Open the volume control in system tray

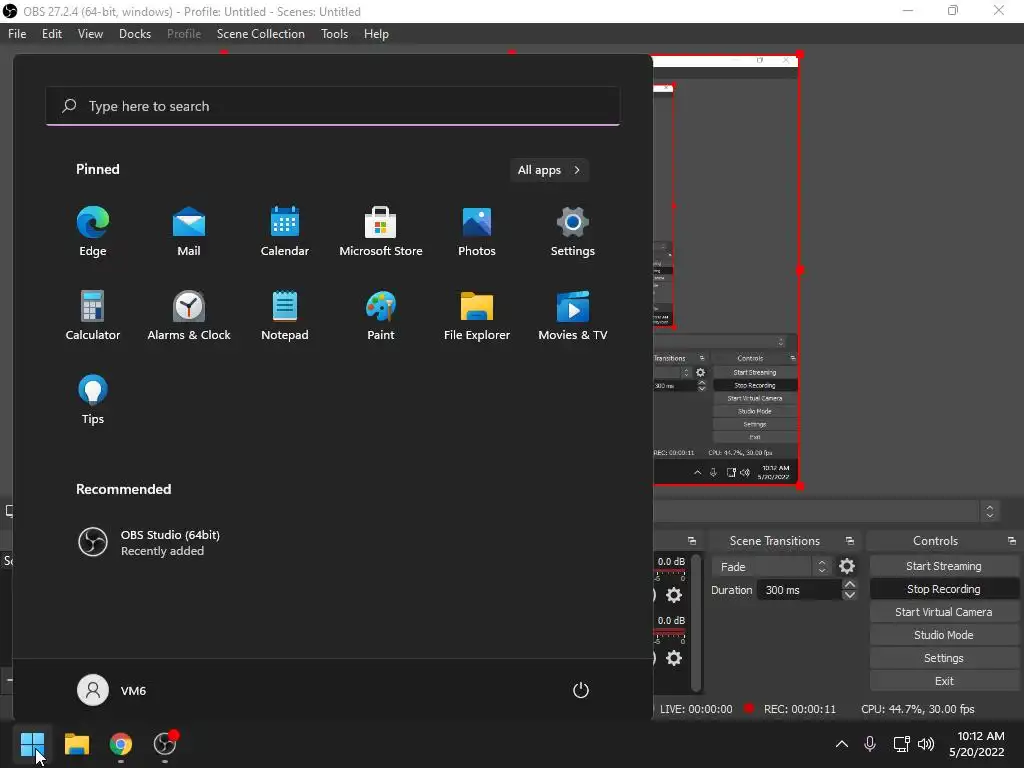coord(926,744)
